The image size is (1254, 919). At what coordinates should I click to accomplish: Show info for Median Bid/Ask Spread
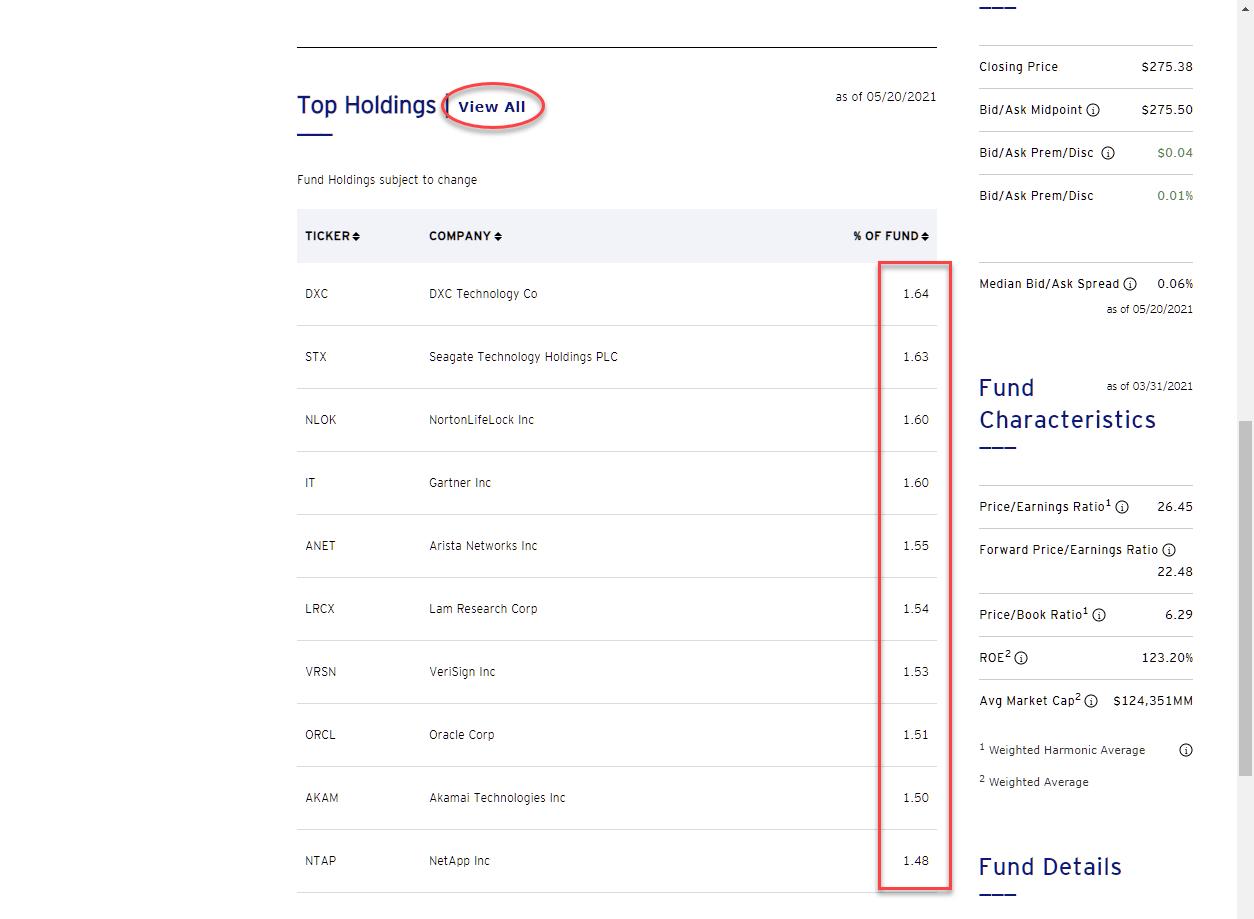pyautogui.click(x=1130, y=284)
